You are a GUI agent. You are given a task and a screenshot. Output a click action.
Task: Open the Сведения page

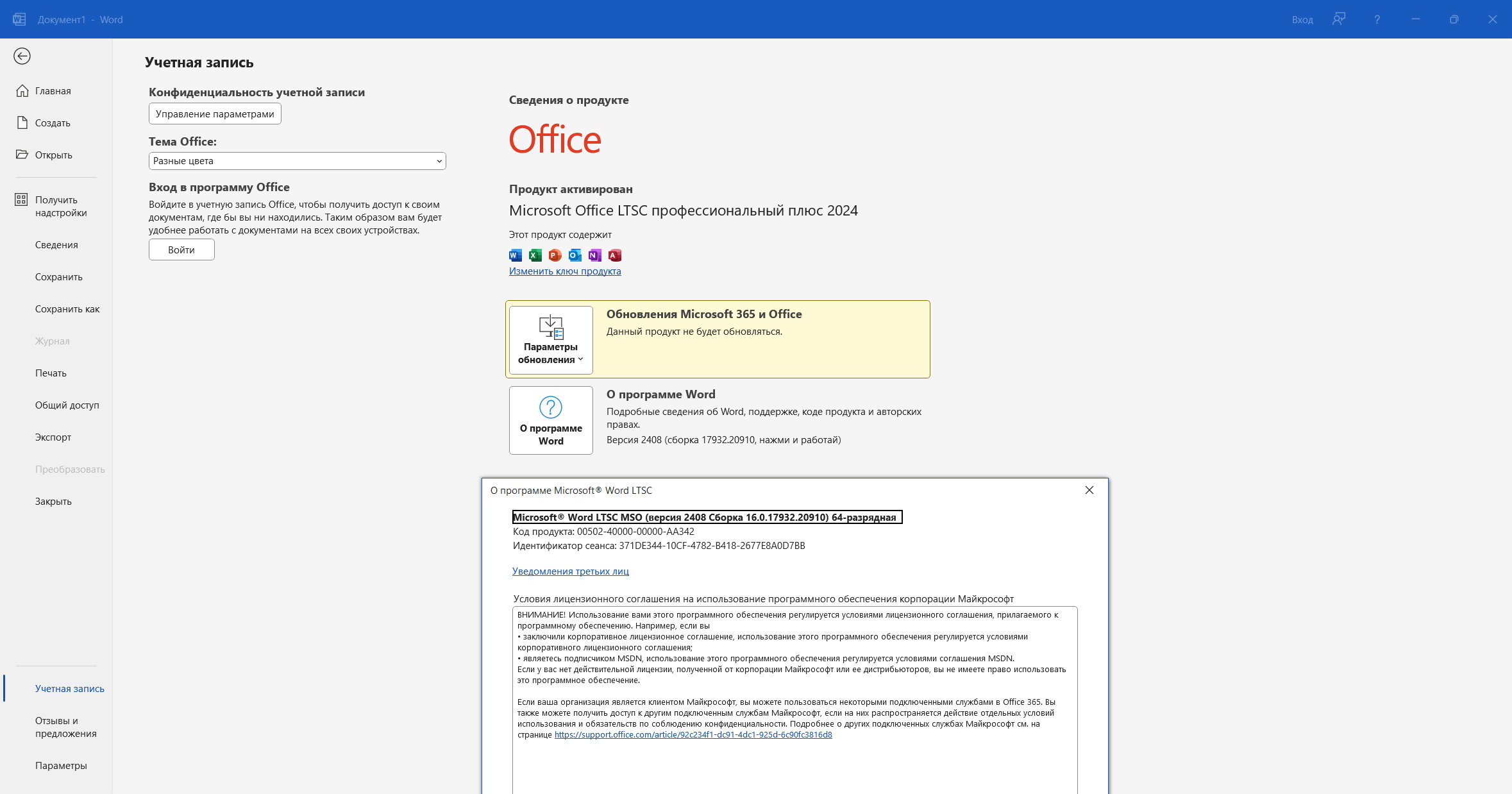(x=56, y=244)
